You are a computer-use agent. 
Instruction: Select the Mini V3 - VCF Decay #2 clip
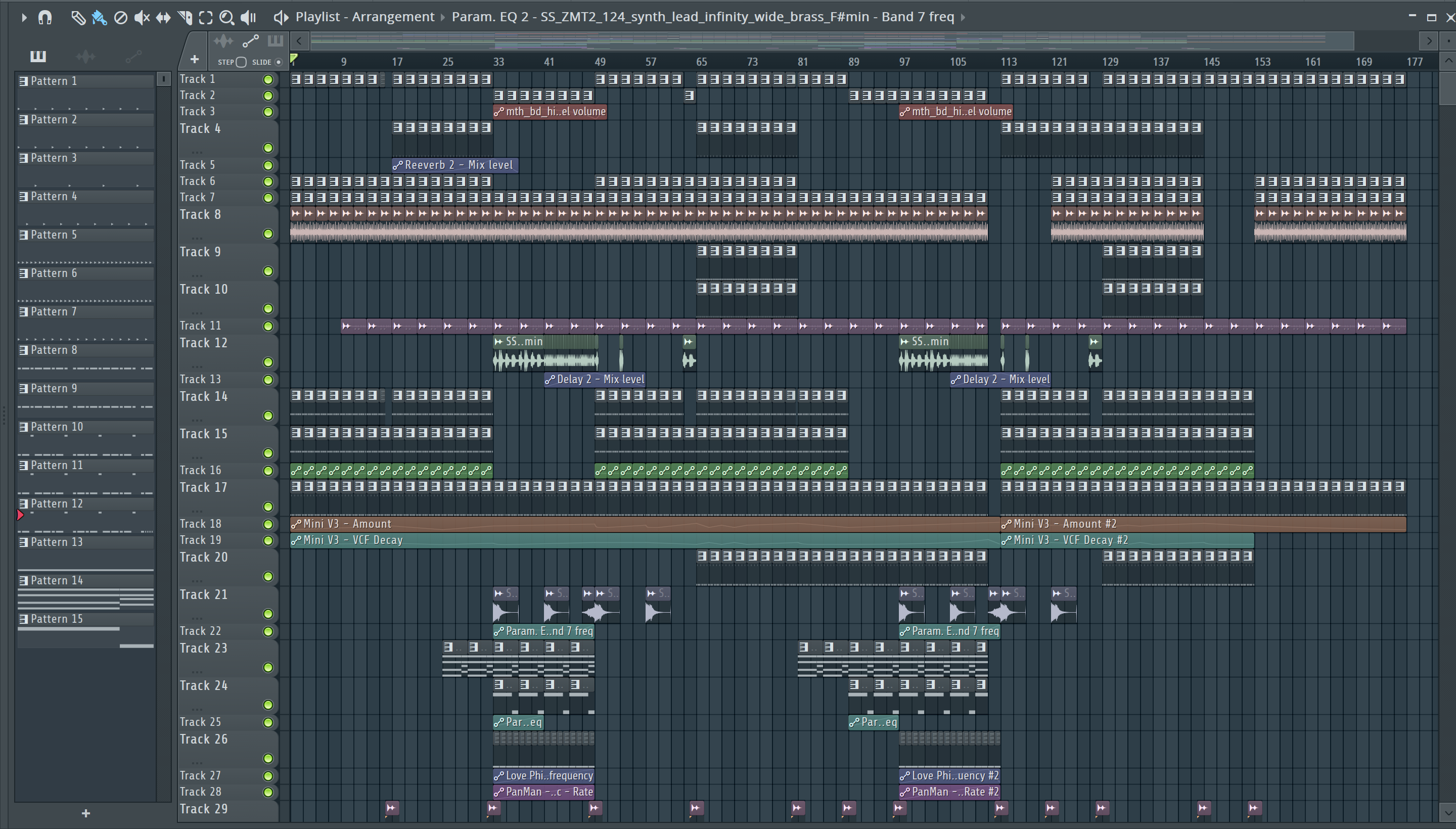click(x=1127, y=540)
